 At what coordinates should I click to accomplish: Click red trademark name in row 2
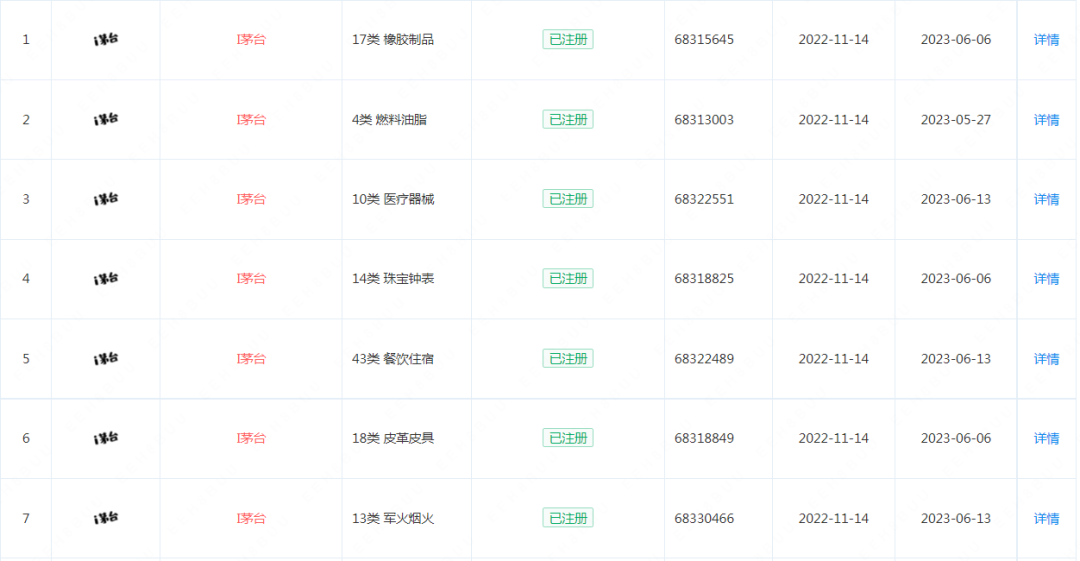251,120
